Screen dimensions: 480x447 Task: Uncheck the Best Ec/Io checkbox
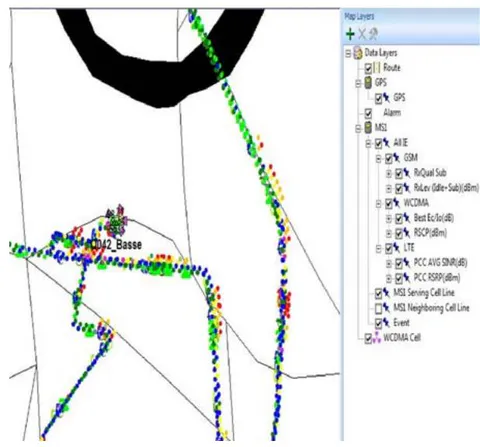(399, 219)
